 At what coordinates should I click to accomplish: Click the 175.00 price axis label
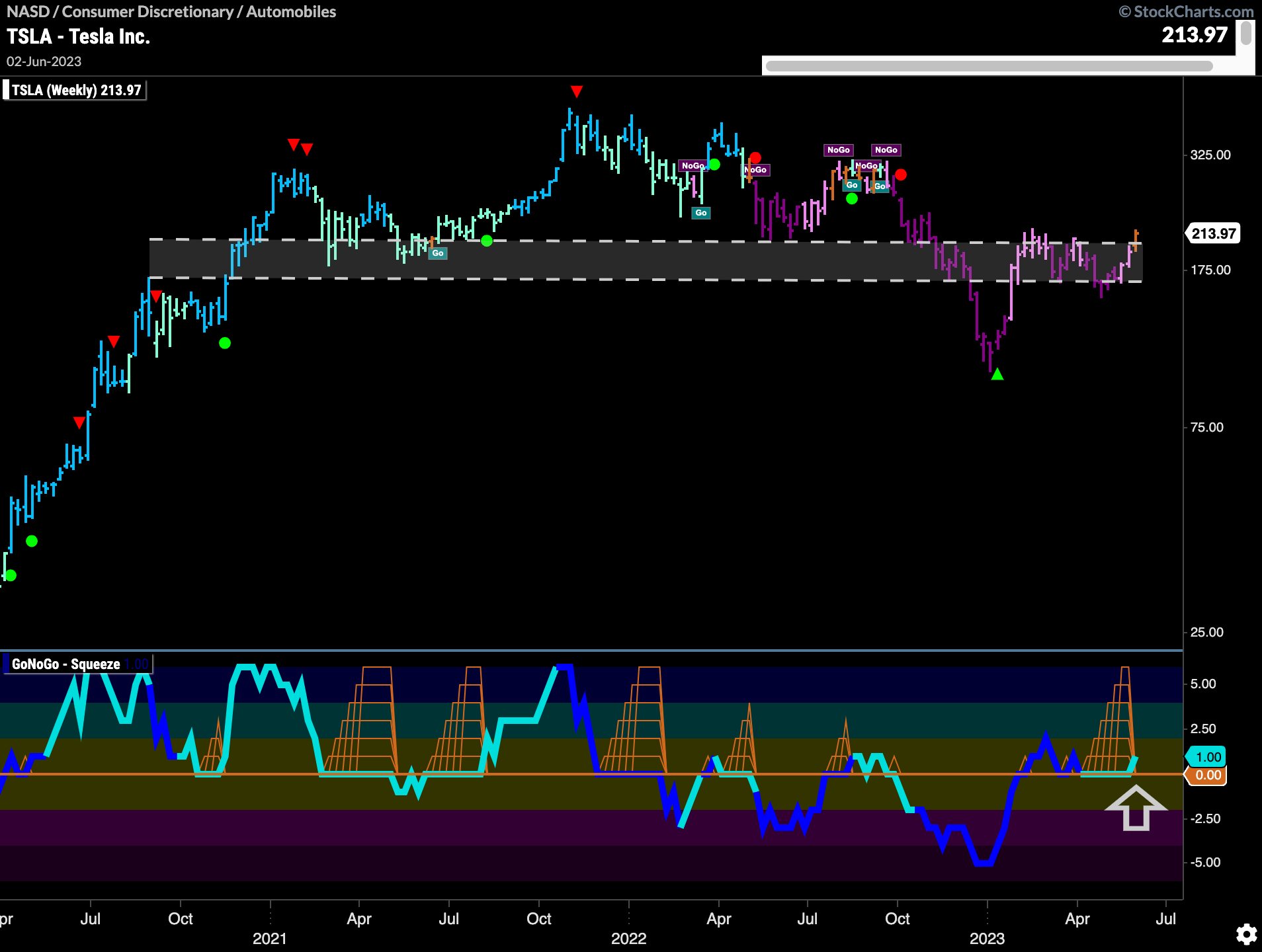[1210, 270]
